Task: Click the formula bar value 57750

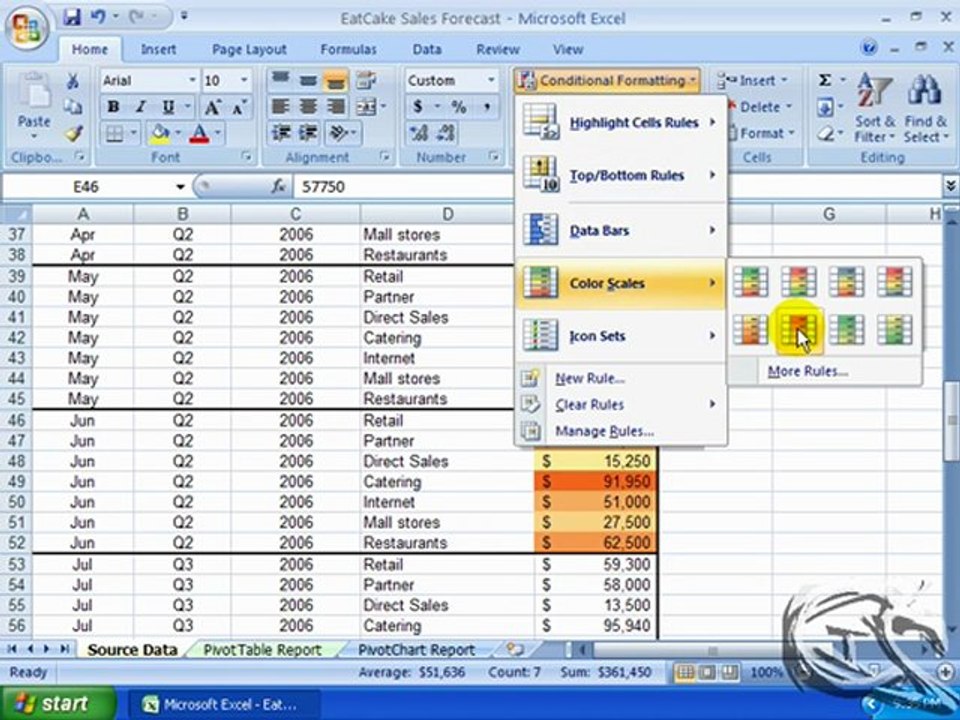Action: [323, 187]
